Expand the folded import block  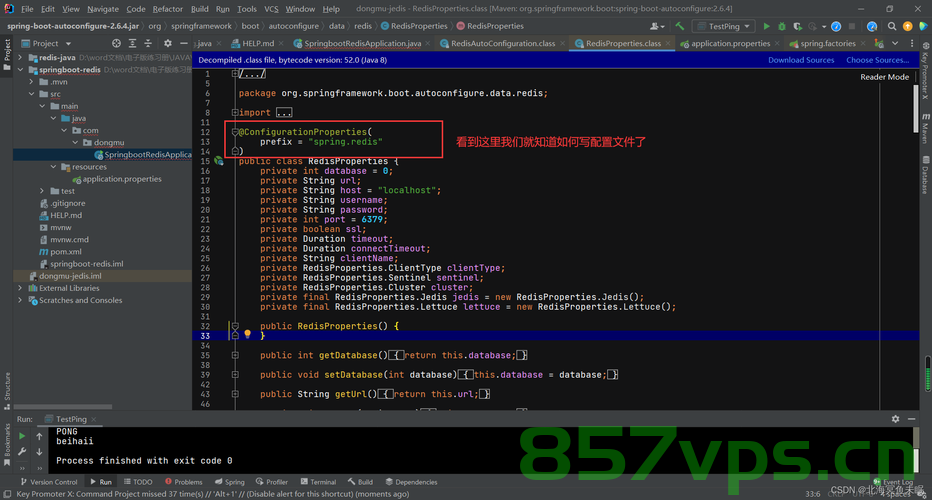pyautogui.click(x=235, y=112)
